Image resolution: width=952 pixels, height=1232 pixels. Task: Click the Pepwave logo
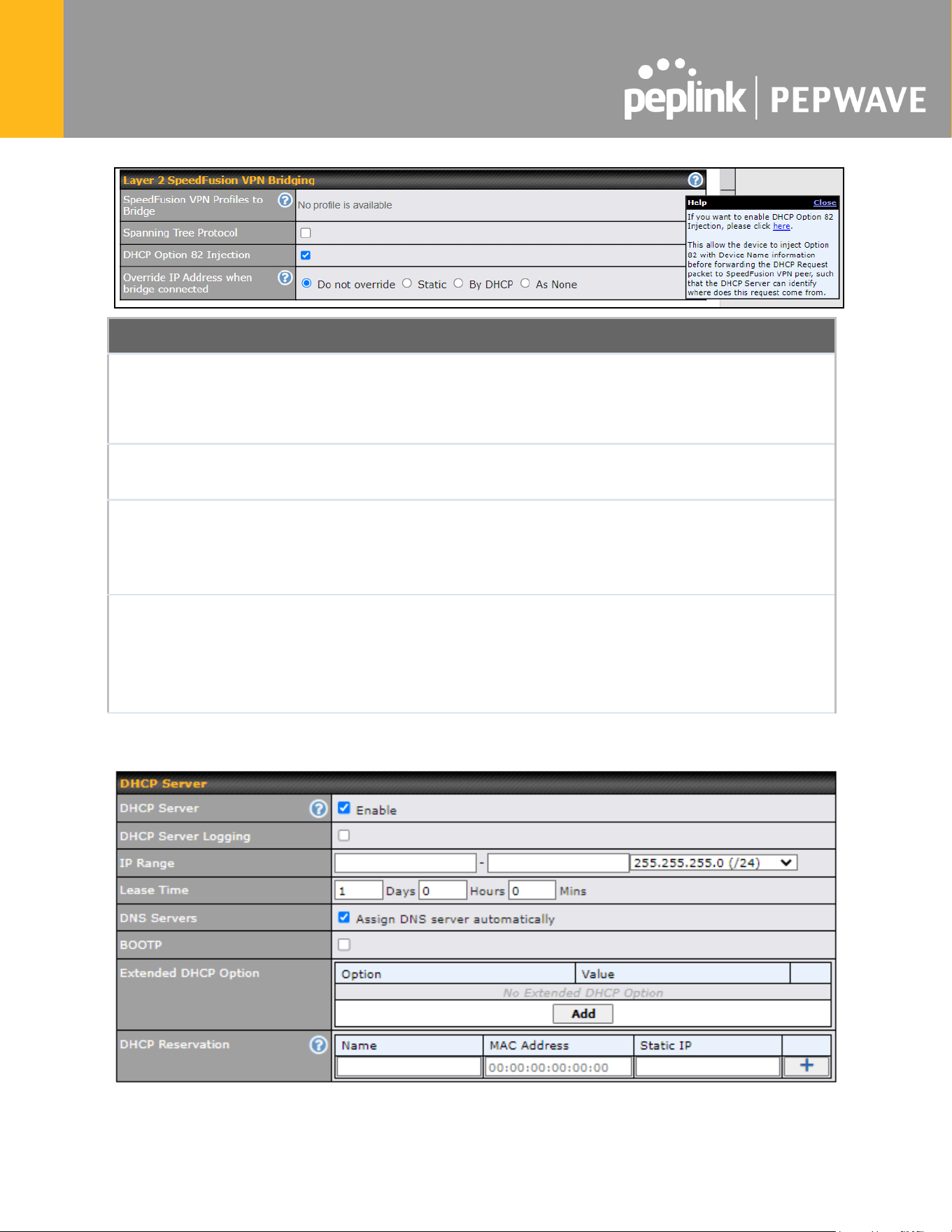point(848,100)
